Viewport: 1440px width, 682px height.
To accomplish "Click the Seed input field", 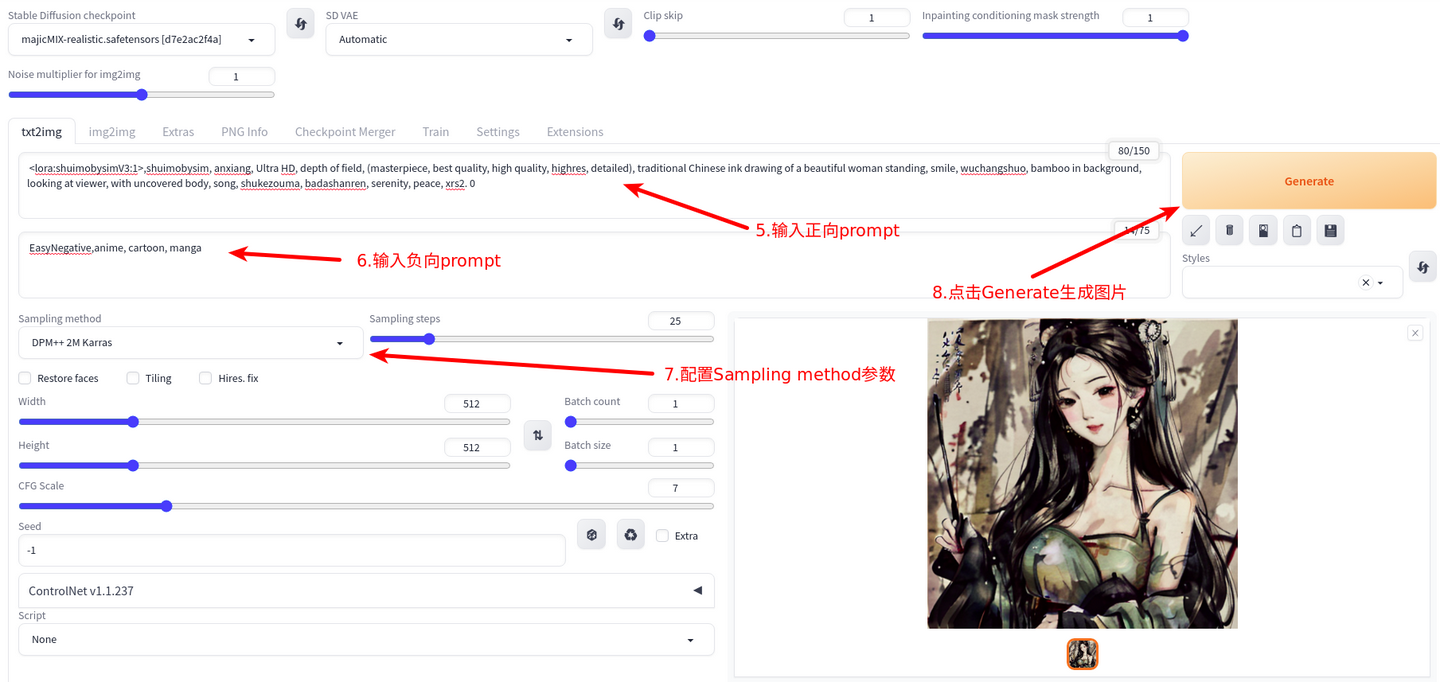I will pos(292,551).
